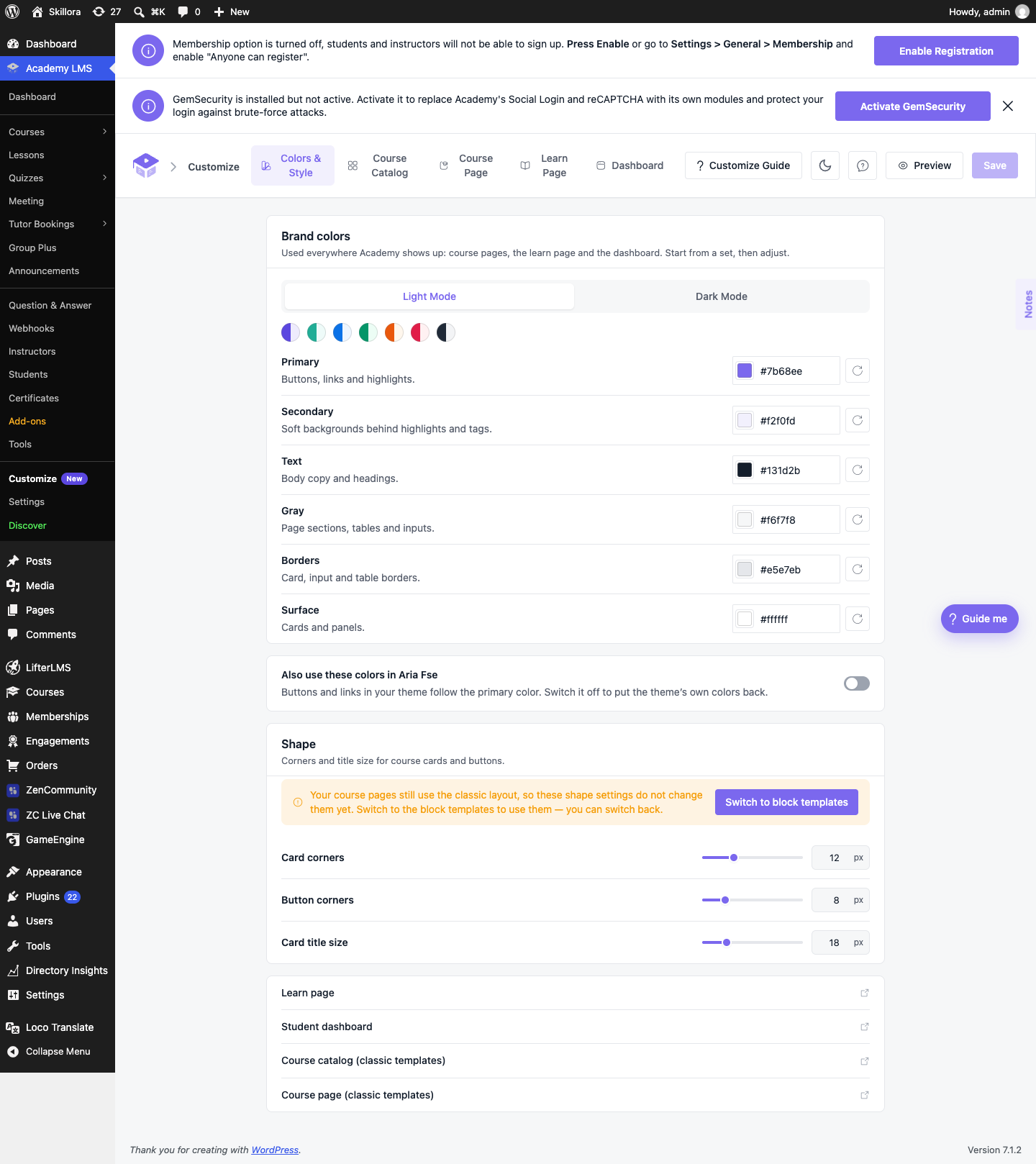Click the Primary color hex input field
Viewport: 1036px width, 1164px height.
[786, 370]
